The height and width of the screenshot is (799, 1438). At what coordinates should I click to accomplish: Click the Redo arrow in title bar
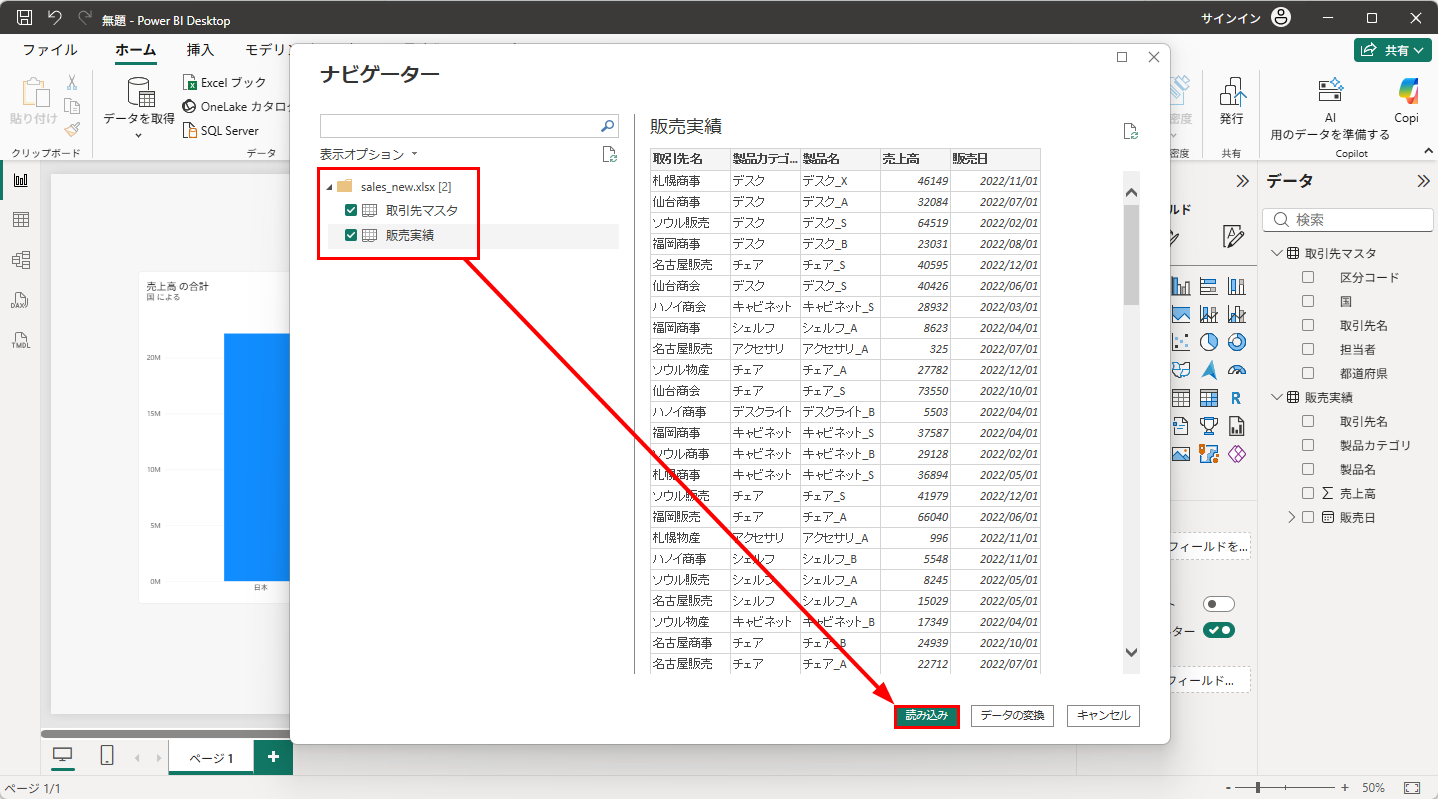click(x=85, y=18)
